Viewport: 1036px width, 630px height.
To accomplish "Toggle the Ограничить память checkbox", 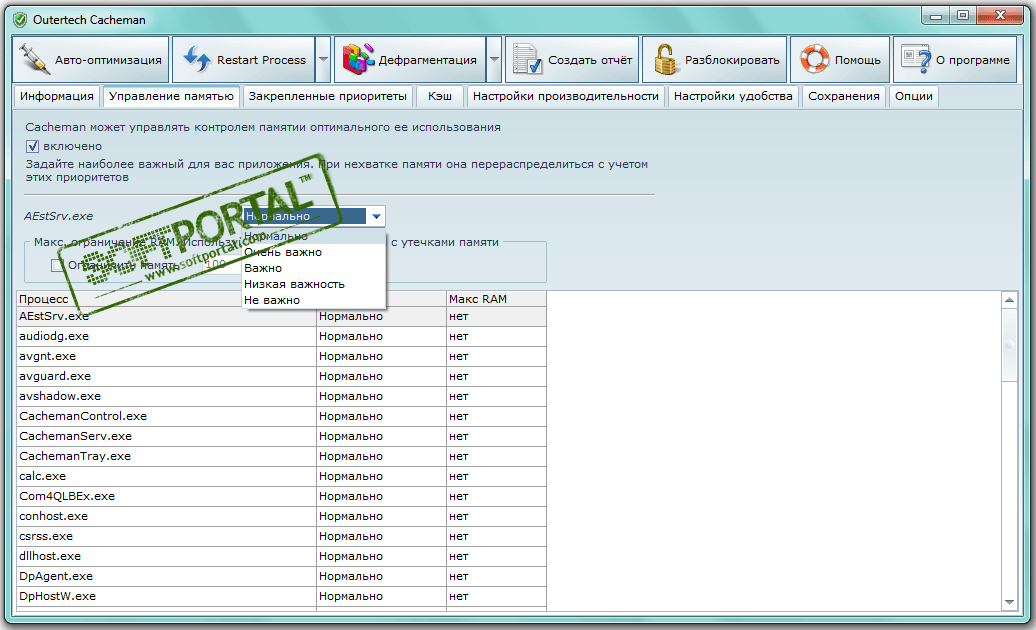I will click(57, 265).
